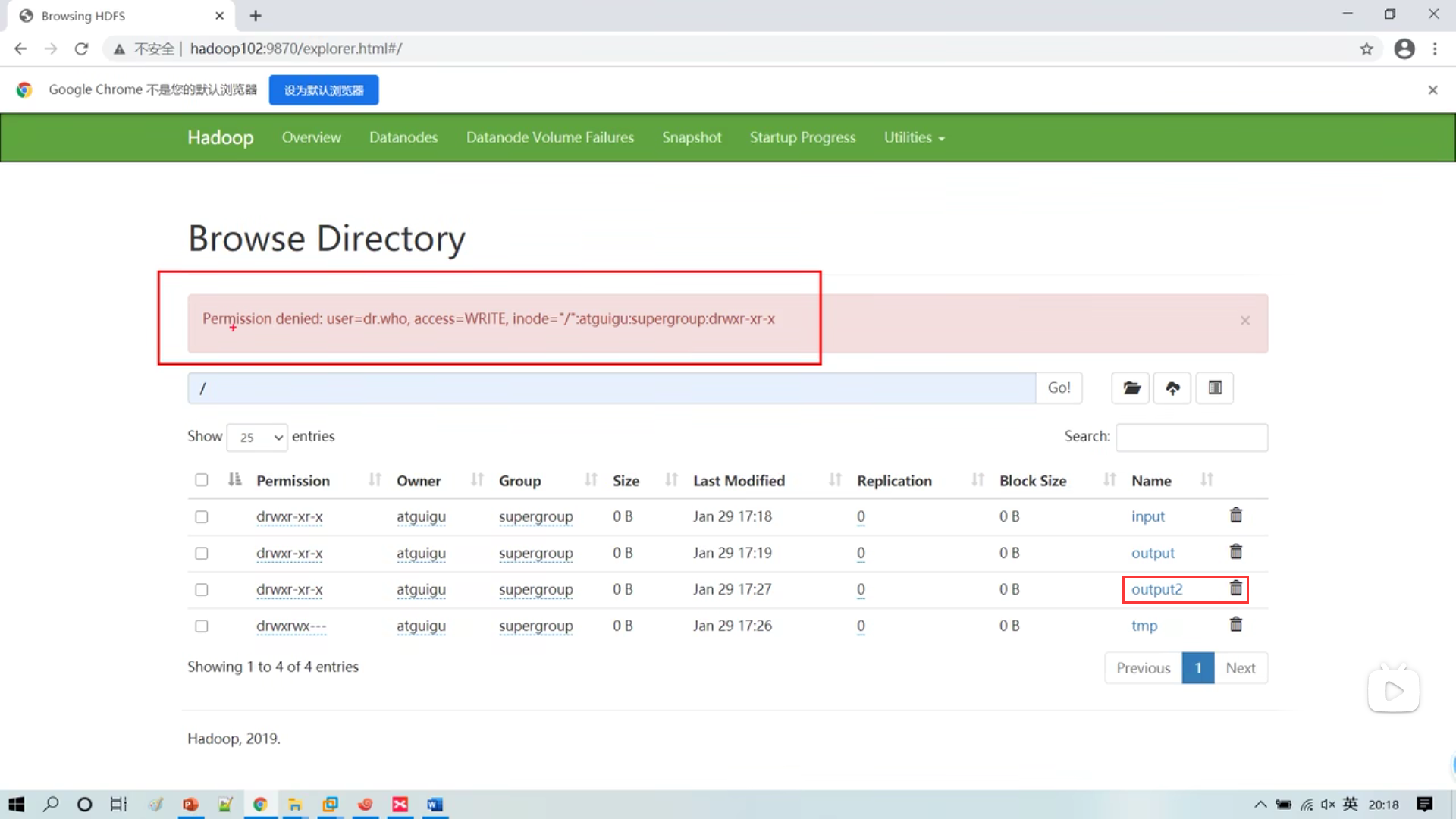The height and width of the screenshot is (819, 1456).
Task: Click the table Search input field
Action: coord(1191,438)
